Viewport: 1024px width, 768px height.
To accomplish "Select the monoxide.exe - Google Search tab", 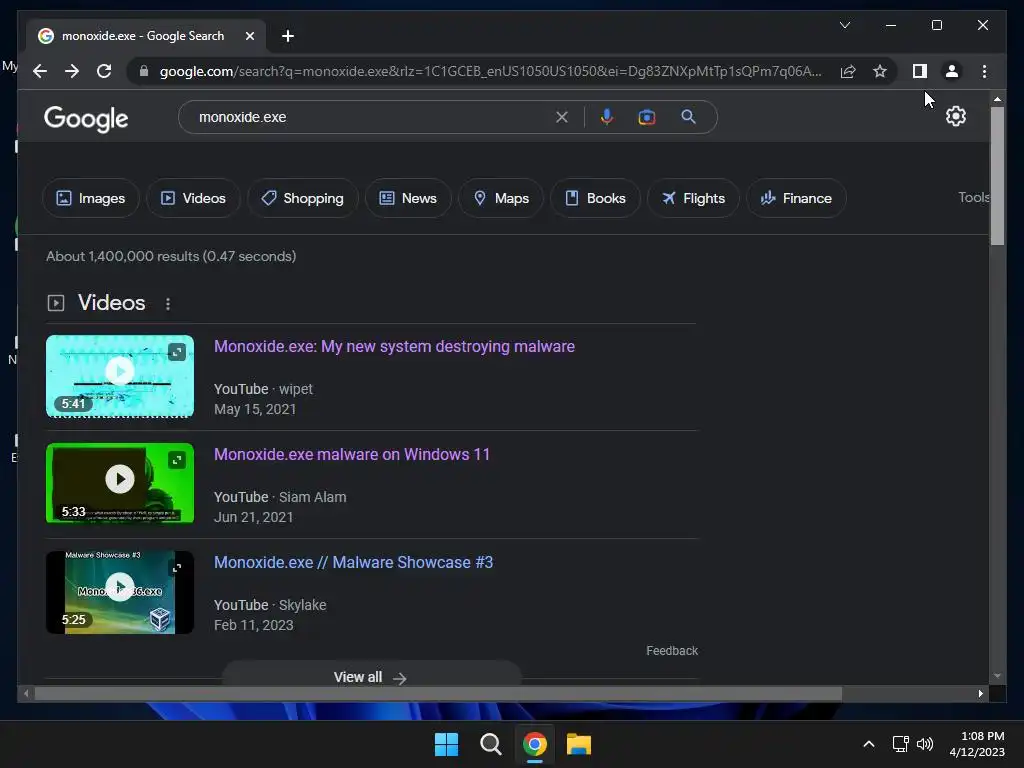I will [146, 36].
